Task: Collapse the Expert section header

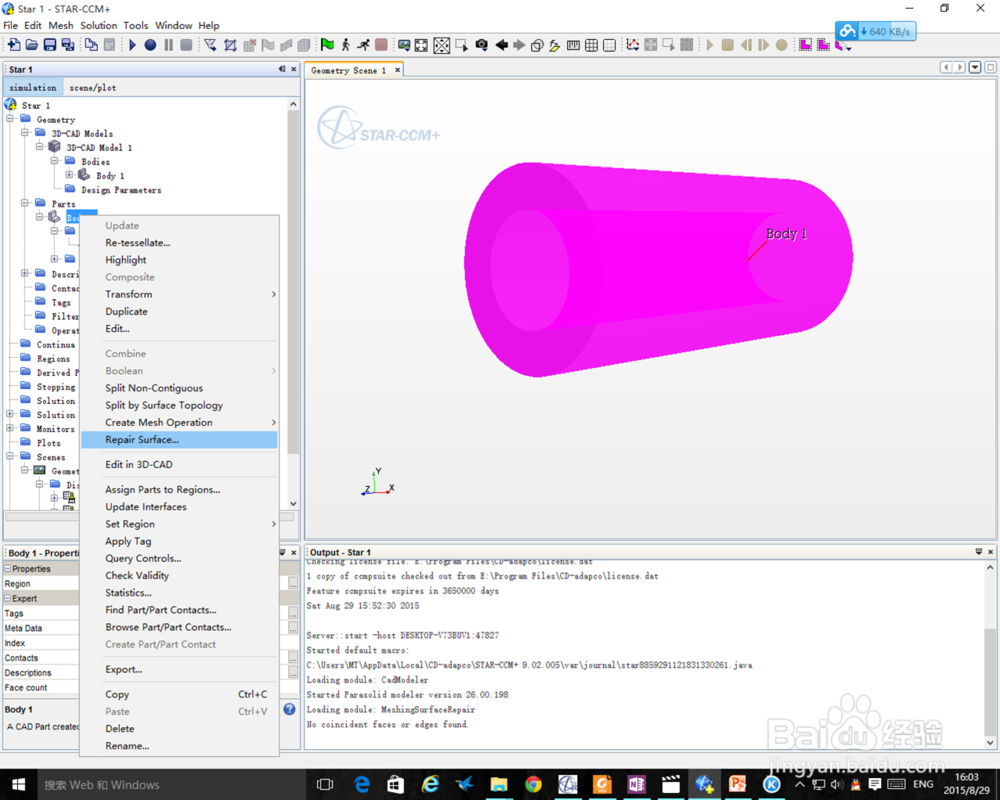Action: [8, 598]
